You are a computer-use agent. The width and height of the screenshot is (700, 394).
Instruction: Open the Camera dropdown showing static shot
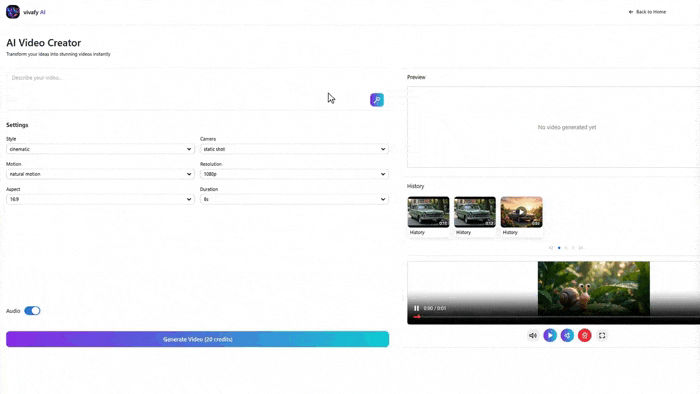(294, 149)
